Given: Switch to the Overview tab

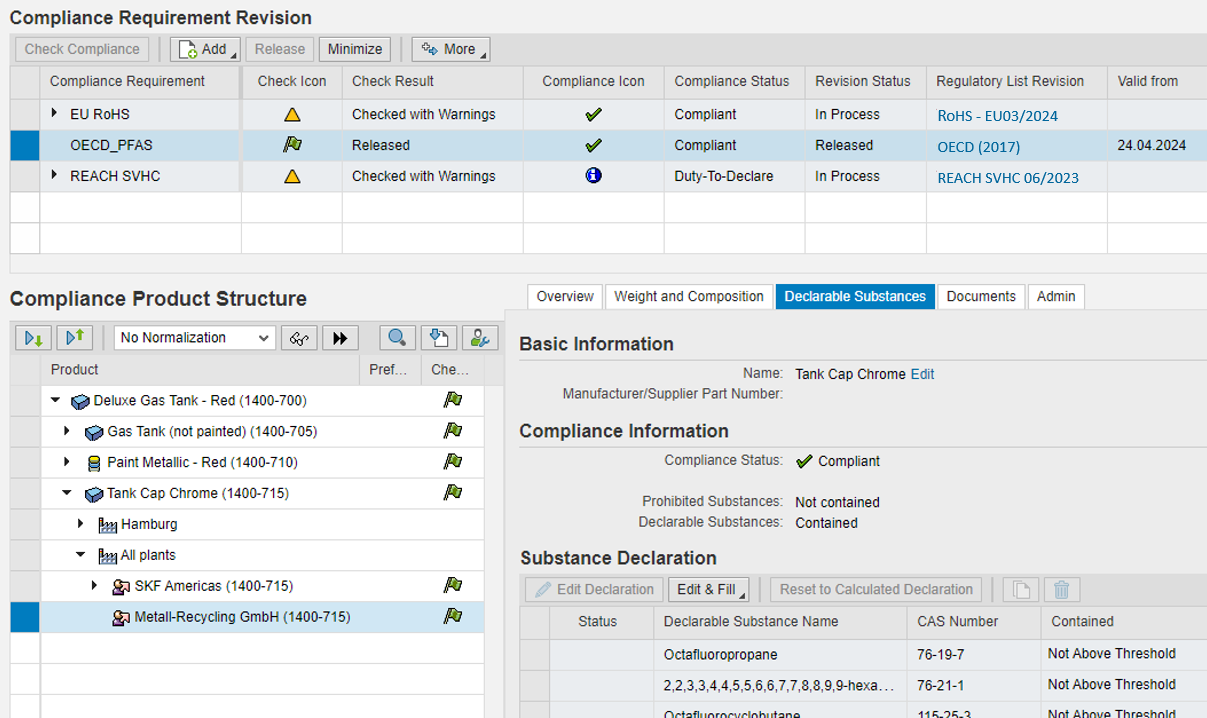Looking at the screenshot, I should 565,296.
